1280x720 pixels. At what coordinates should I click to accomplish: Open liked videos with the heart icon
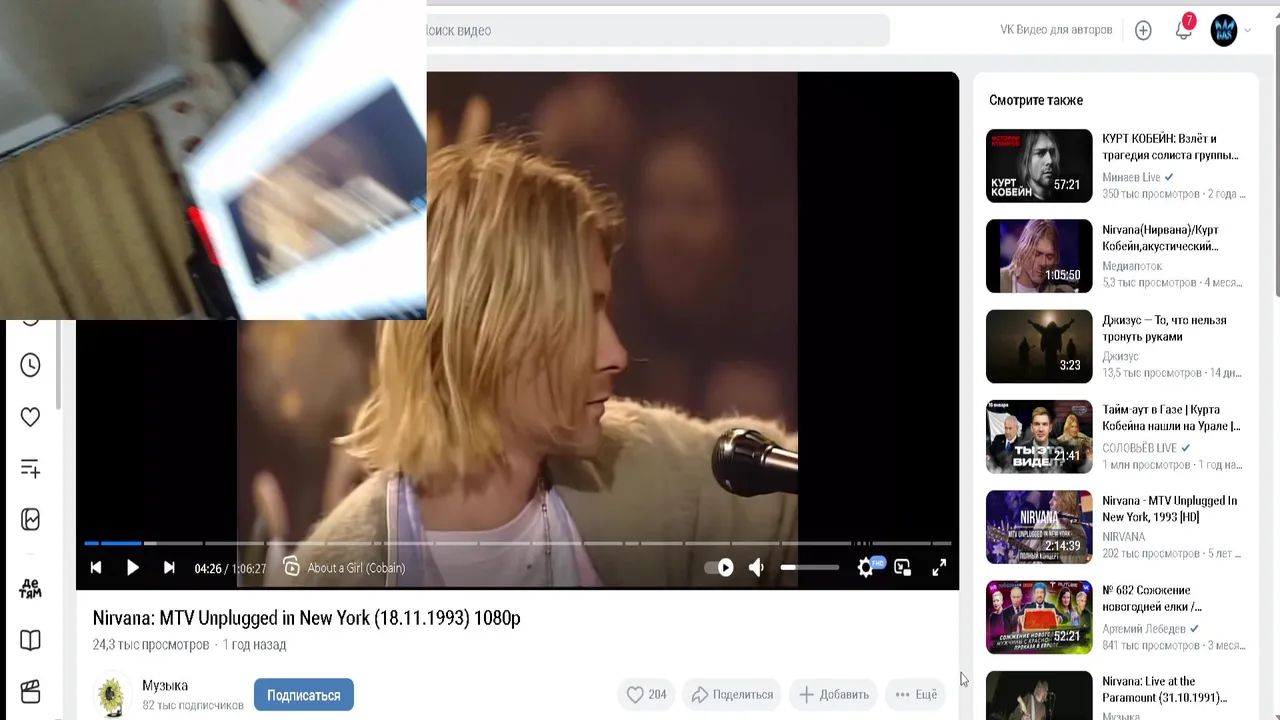30,417
